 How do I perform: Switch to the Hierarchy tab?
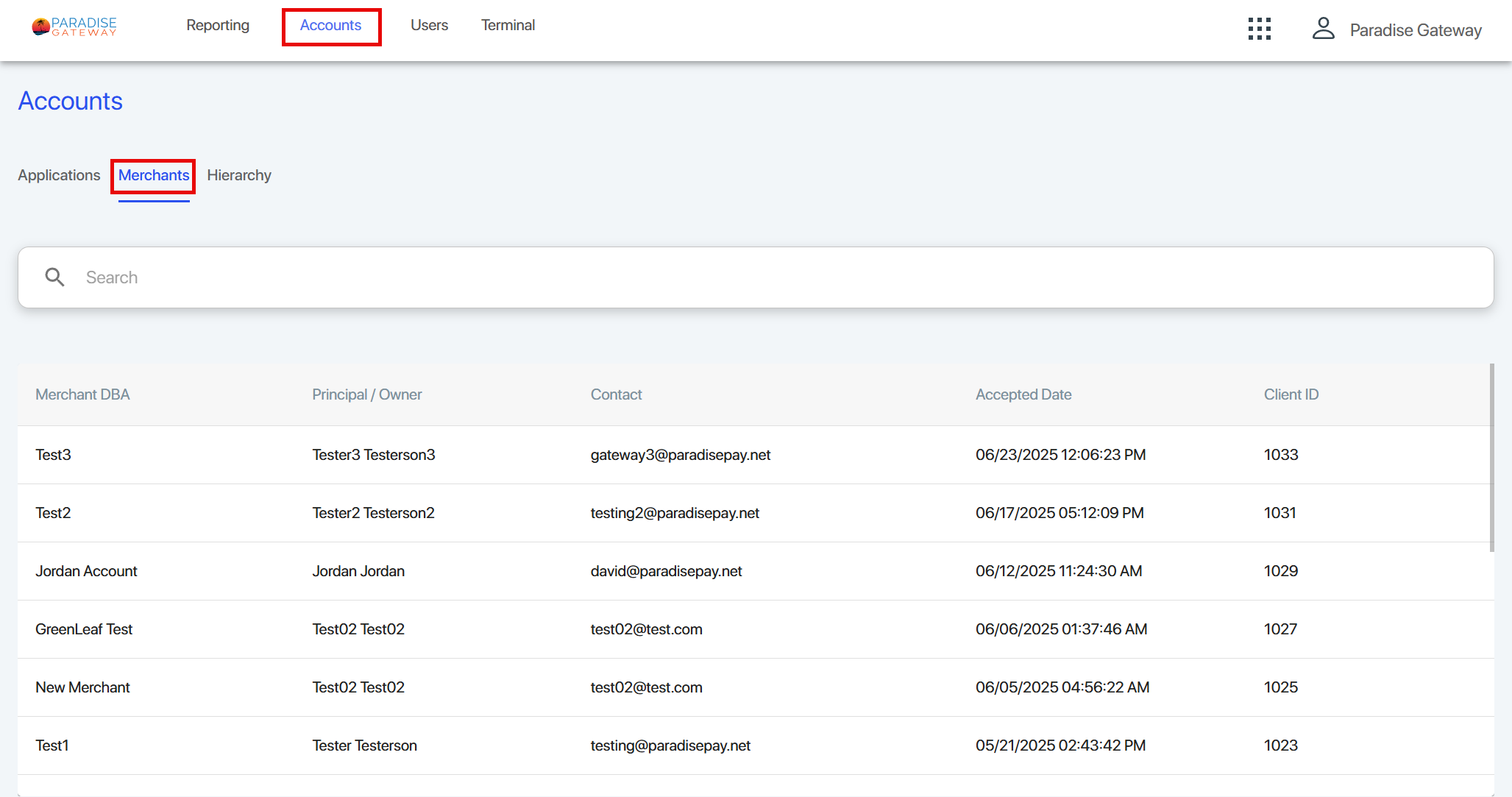pyautogui.click(x=239, y=175)
